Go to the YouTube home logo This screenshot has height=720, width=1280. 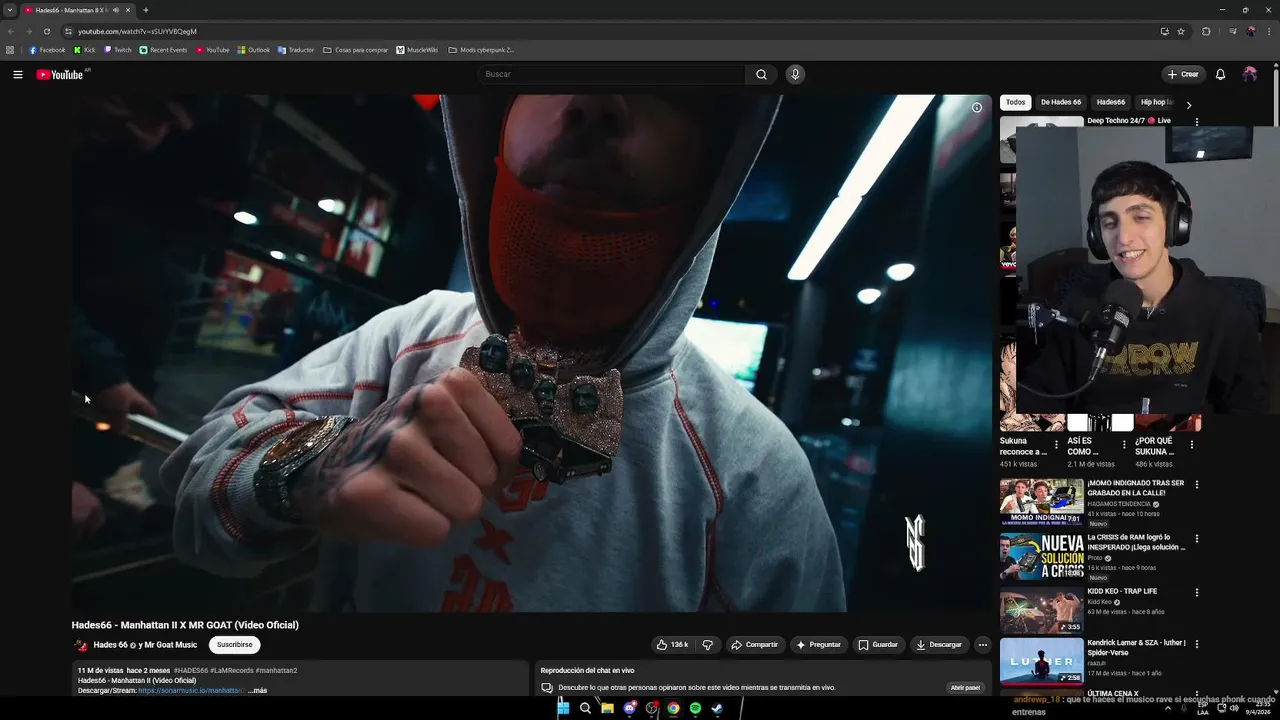[x=60, y=74]
